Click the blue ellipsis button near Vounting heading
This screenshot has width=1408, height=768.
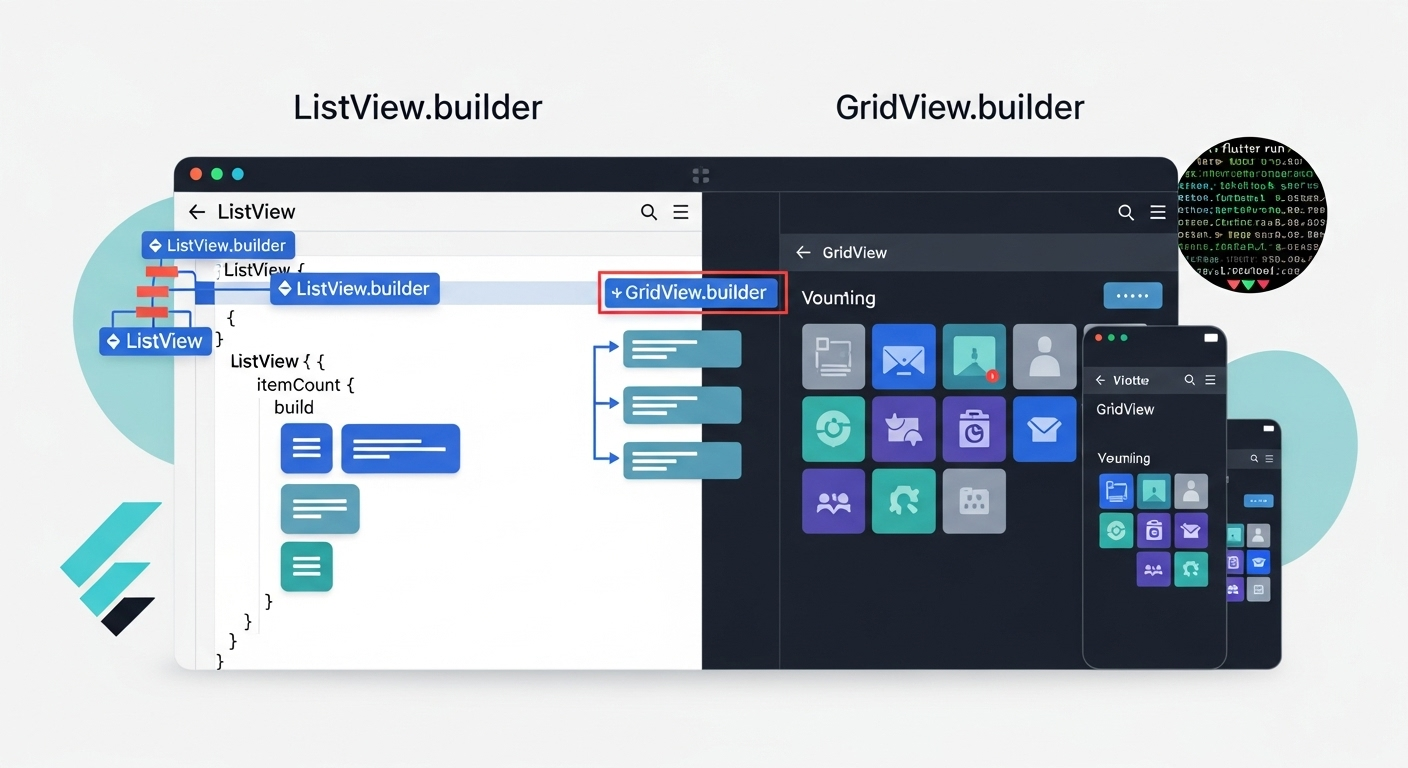tap(1132, 295)
